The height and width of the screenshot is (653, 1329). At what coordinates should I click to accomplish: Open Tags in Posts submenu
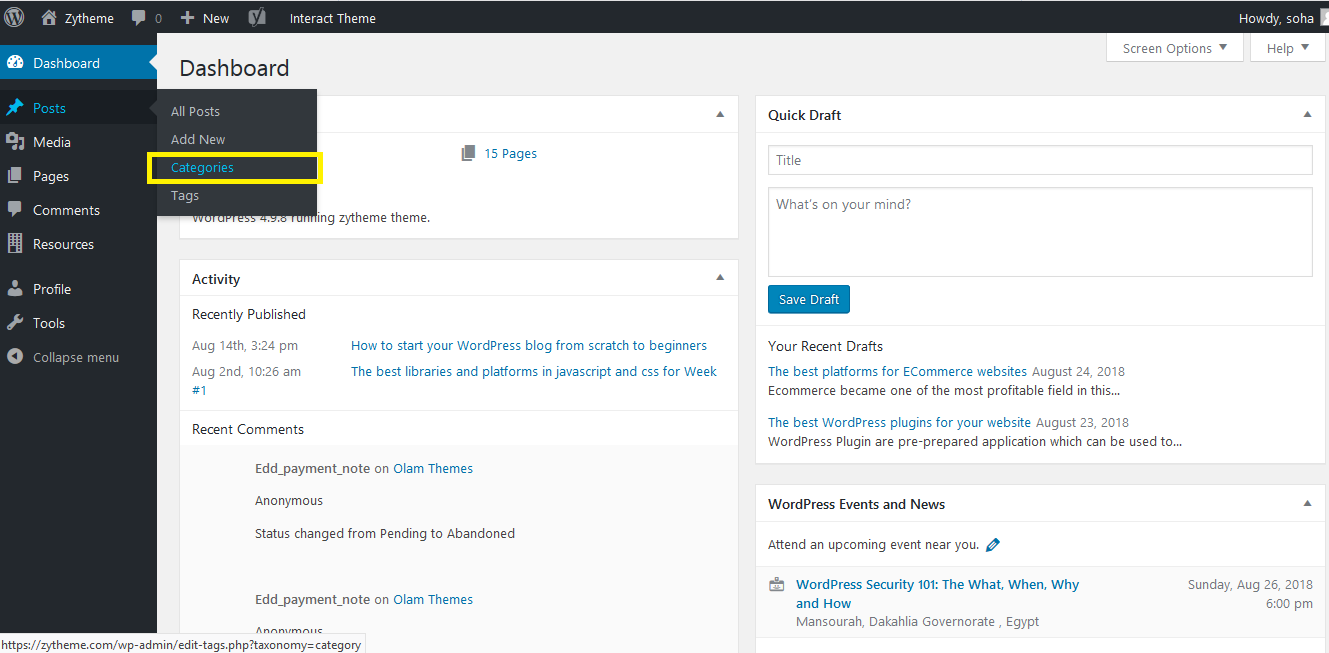[x=185, y=195]
